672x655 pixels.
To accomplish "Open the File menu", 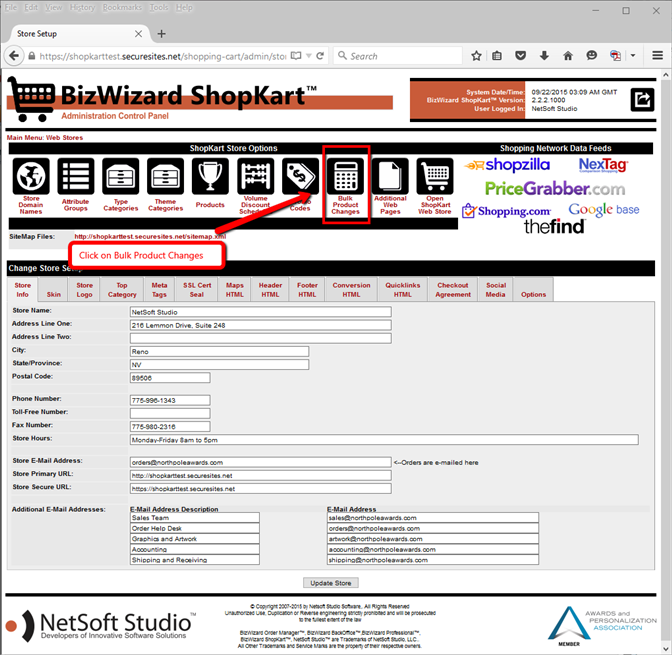I will pyautogui.click(x=11, y=8).
